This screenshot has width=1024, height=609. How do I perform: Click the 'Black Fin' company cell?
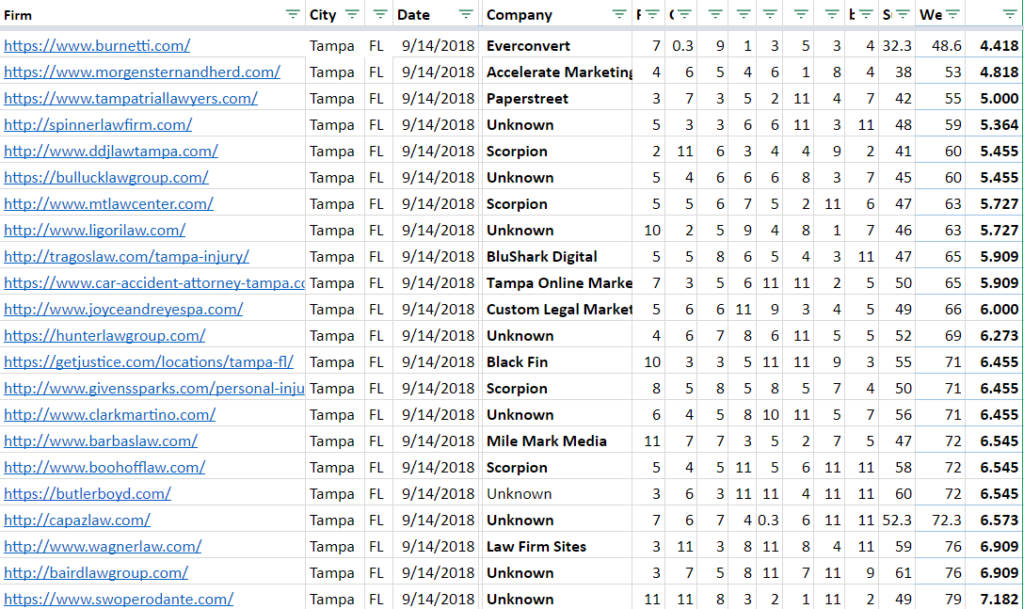(x=556, y=362)
